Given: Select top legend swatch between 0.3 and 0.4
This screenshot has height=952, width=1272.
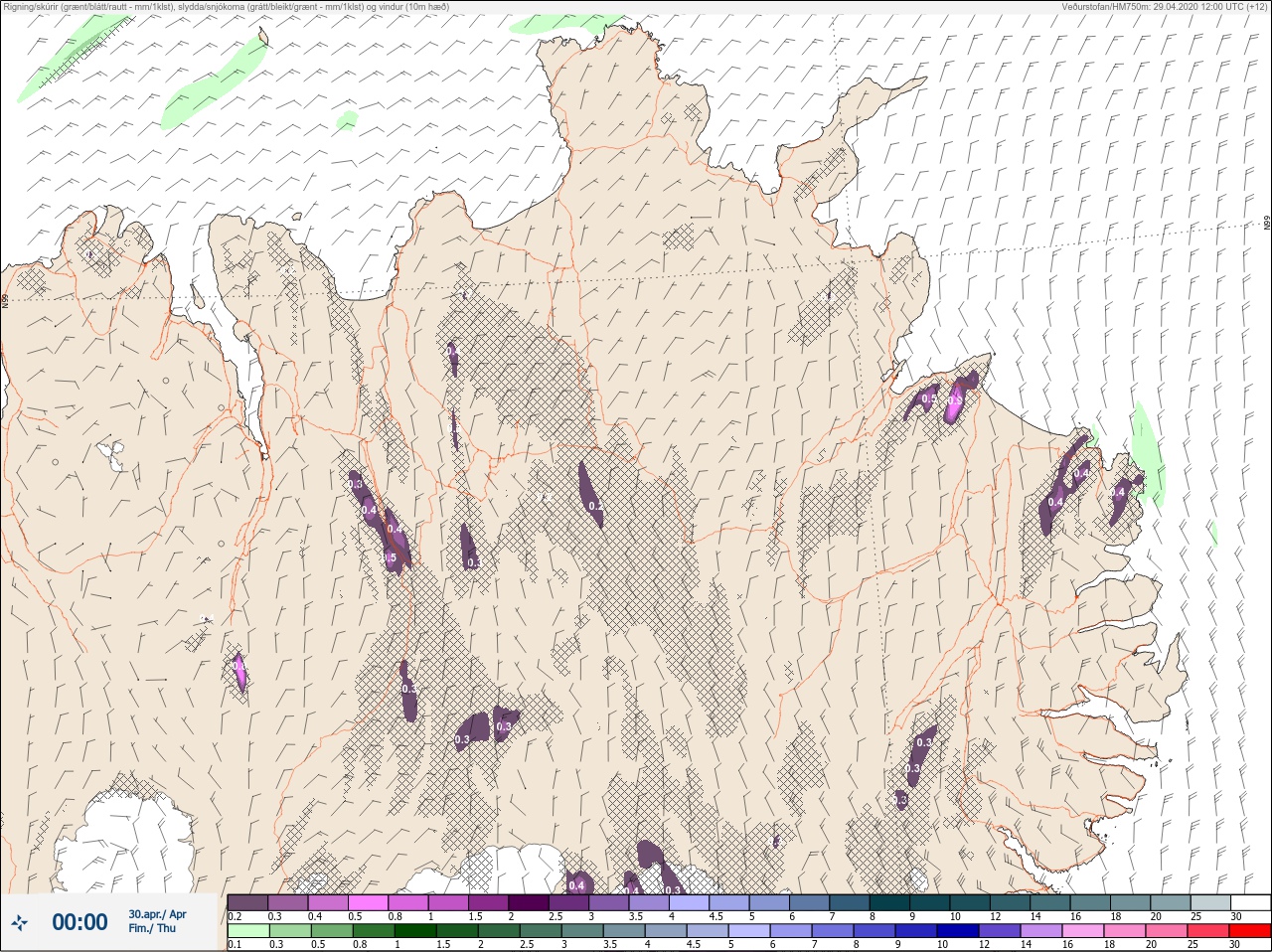Looking at the screenshot, I should click(x=288, y=902).
